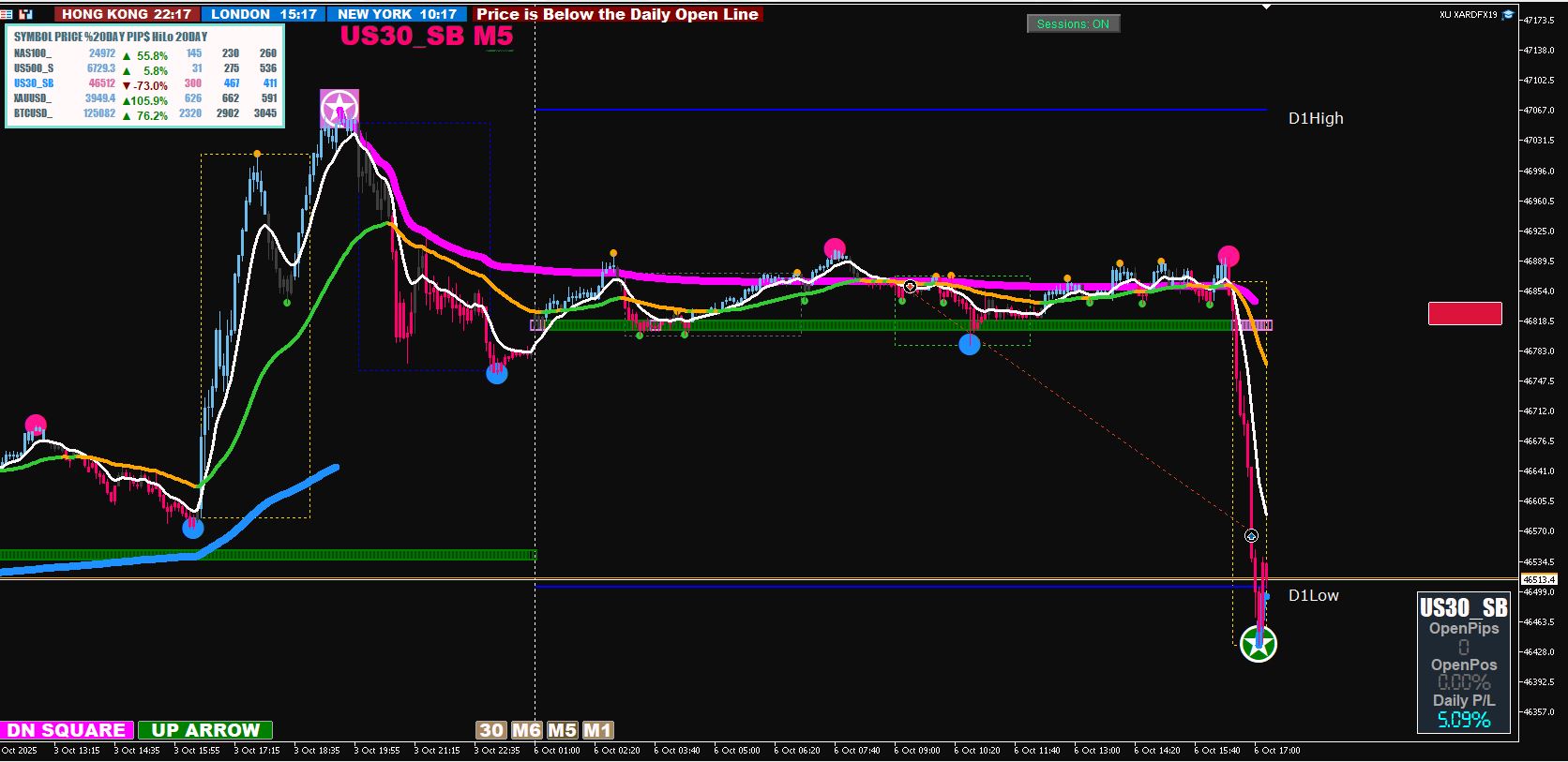This screenshot has width=1568, height=762.
Task: Click the OpenPips label in info panel
Action: point(1464,628)
